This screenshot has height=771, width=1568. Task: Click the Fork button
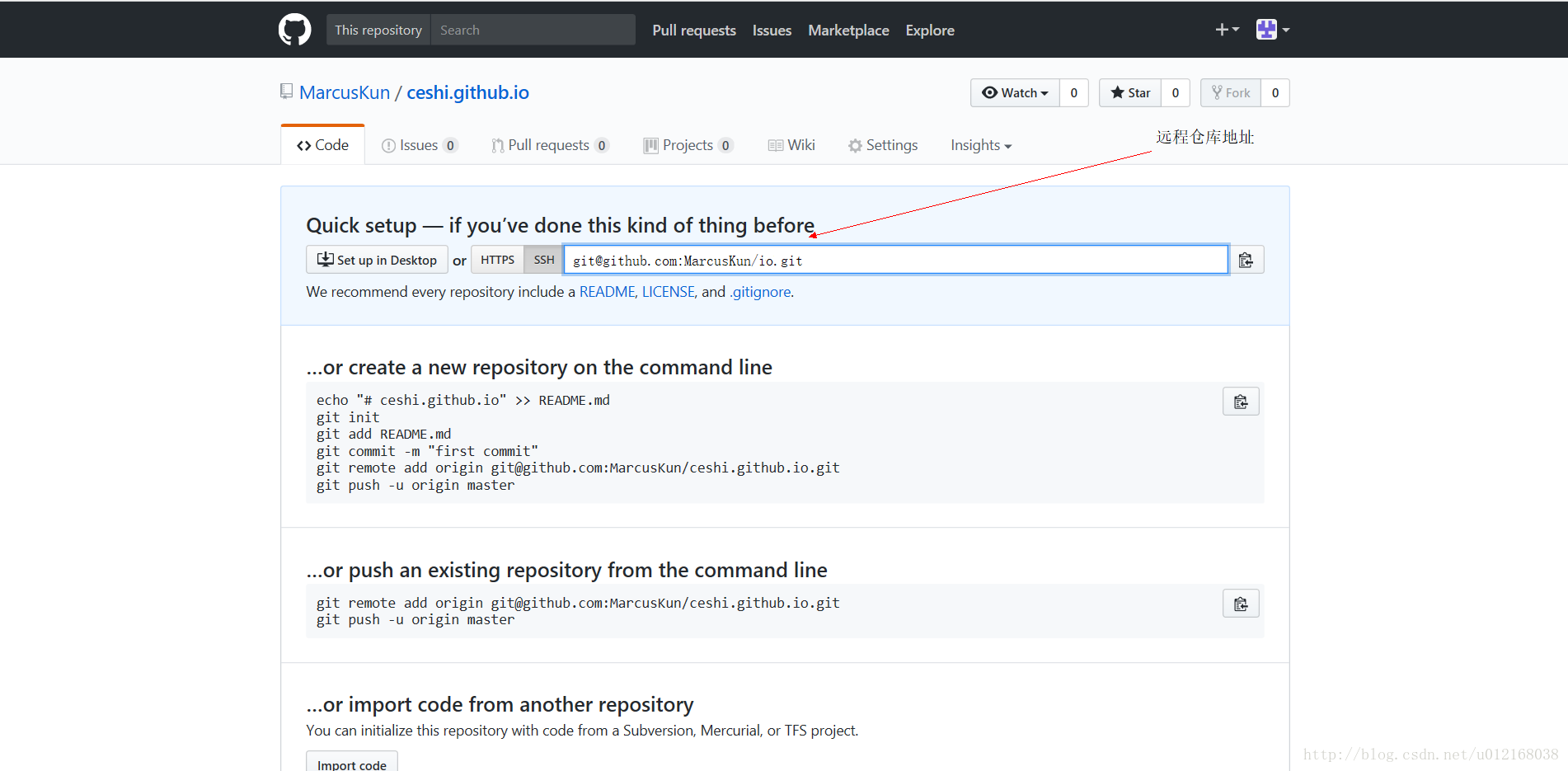click(1231, 93)
